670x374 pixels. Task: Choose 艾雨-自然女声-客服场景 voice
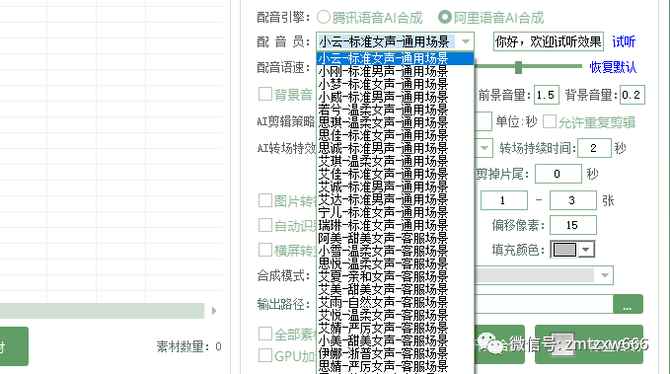395,302
